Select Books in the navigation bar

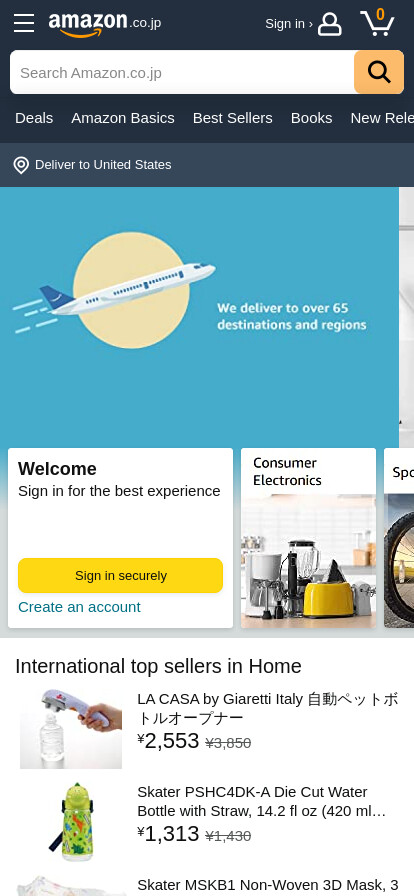[x=312, y=118]
